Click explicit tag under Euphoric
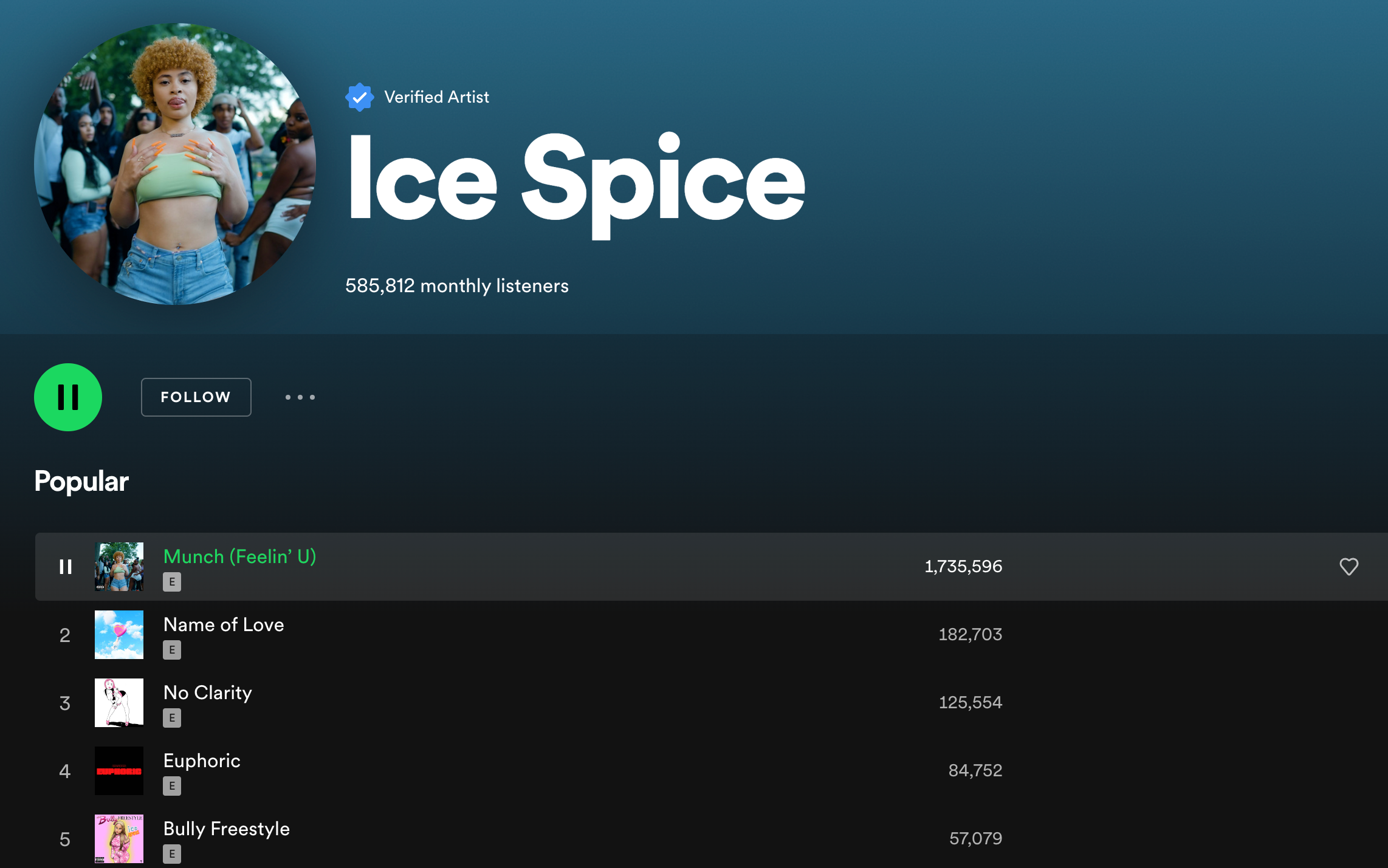 pos(172,786)
